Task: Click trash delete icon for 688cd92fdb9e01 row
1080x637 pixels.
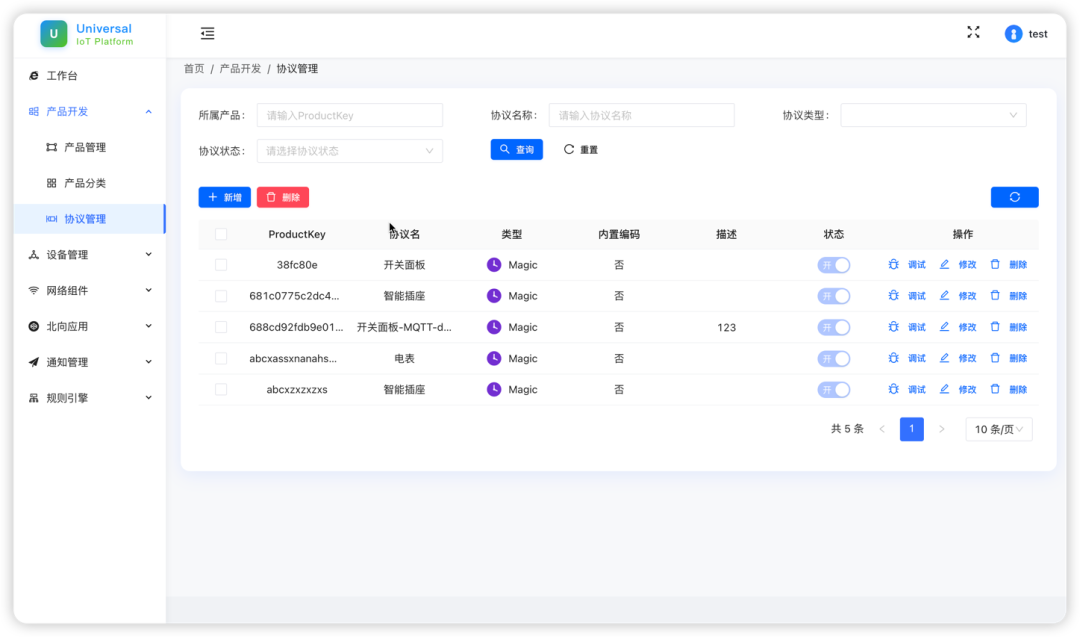Action: click(x=995, y=327)
